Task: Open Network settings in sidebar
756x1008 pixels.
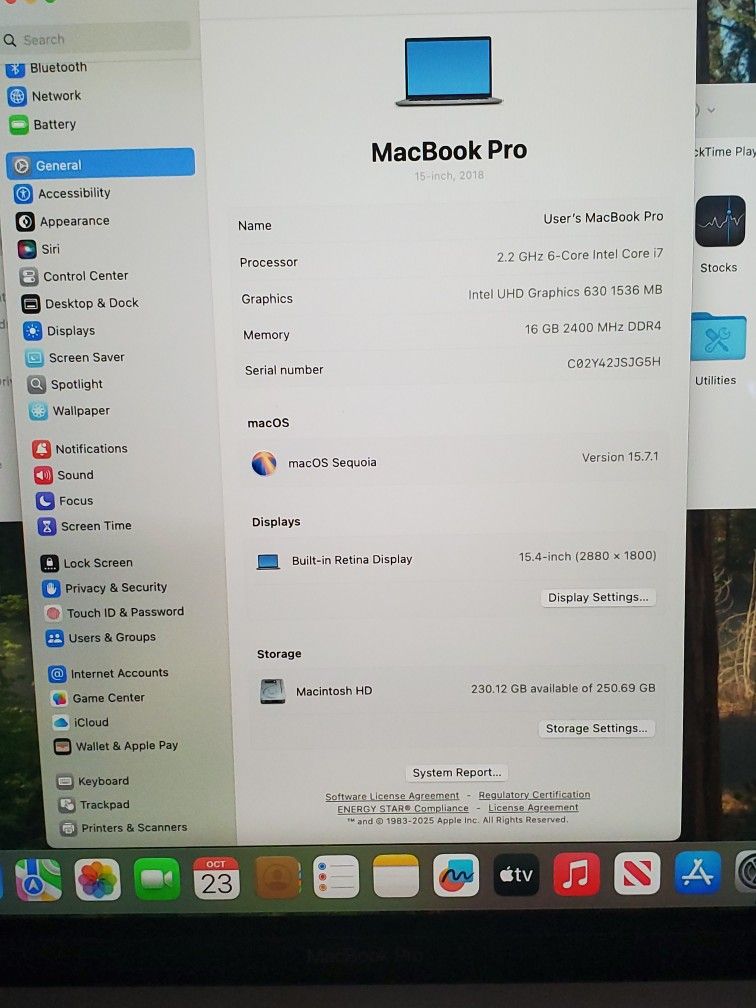Action: tap(44, 96)
